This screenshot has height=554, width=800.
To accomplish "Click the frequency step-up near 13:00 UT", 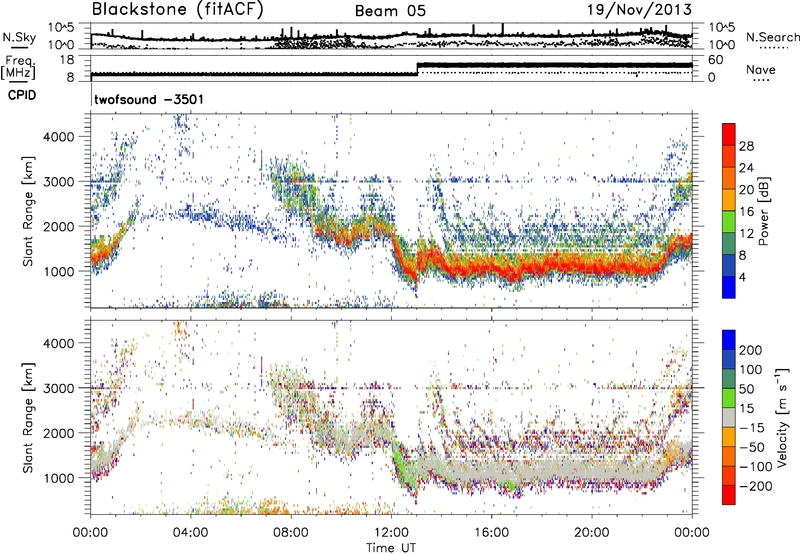I will point(417,69).
